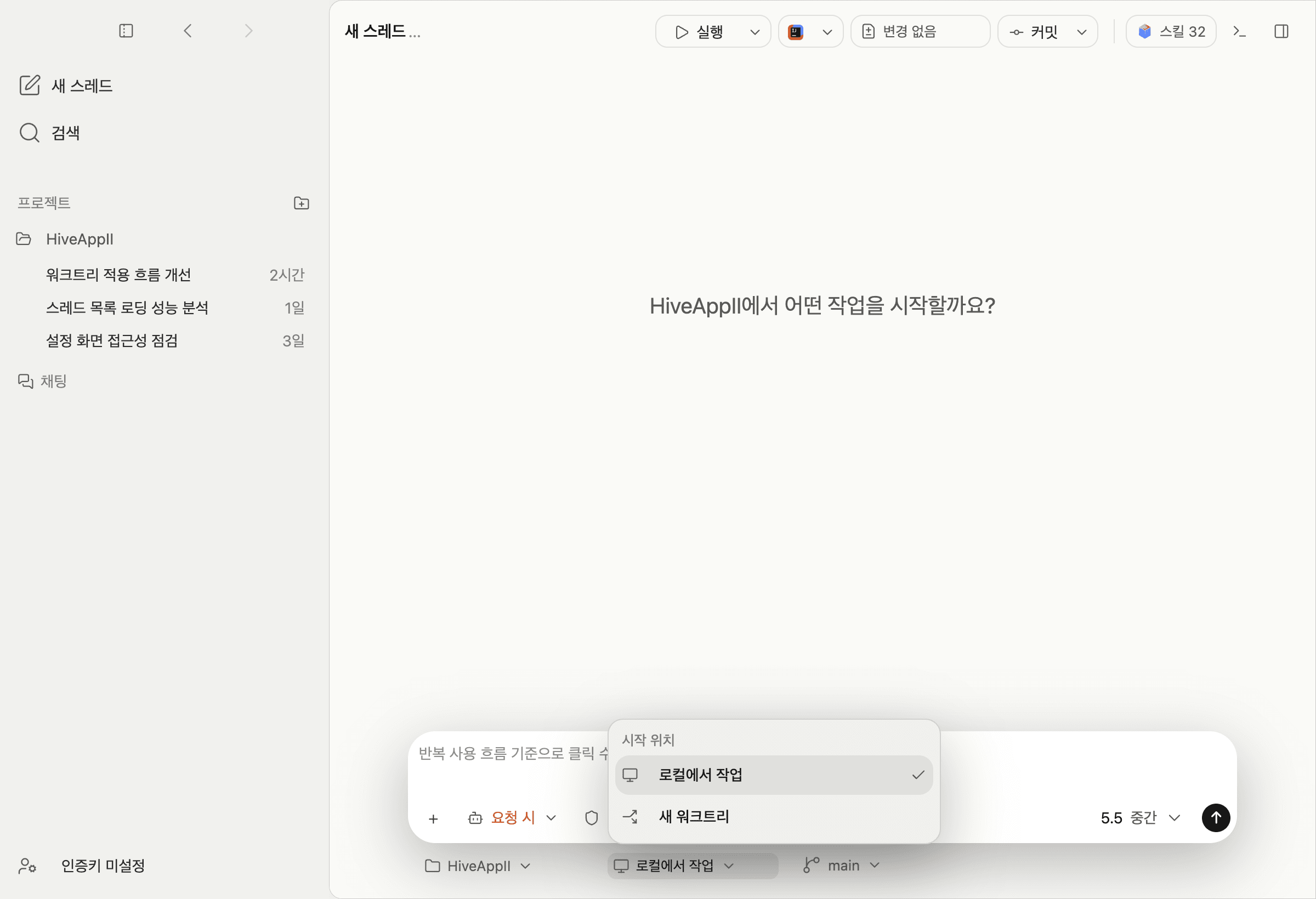Expand the 실행 dropdown arrow
The width and height of the screenshot is (1316, 899).
click(x=755, y=32)
